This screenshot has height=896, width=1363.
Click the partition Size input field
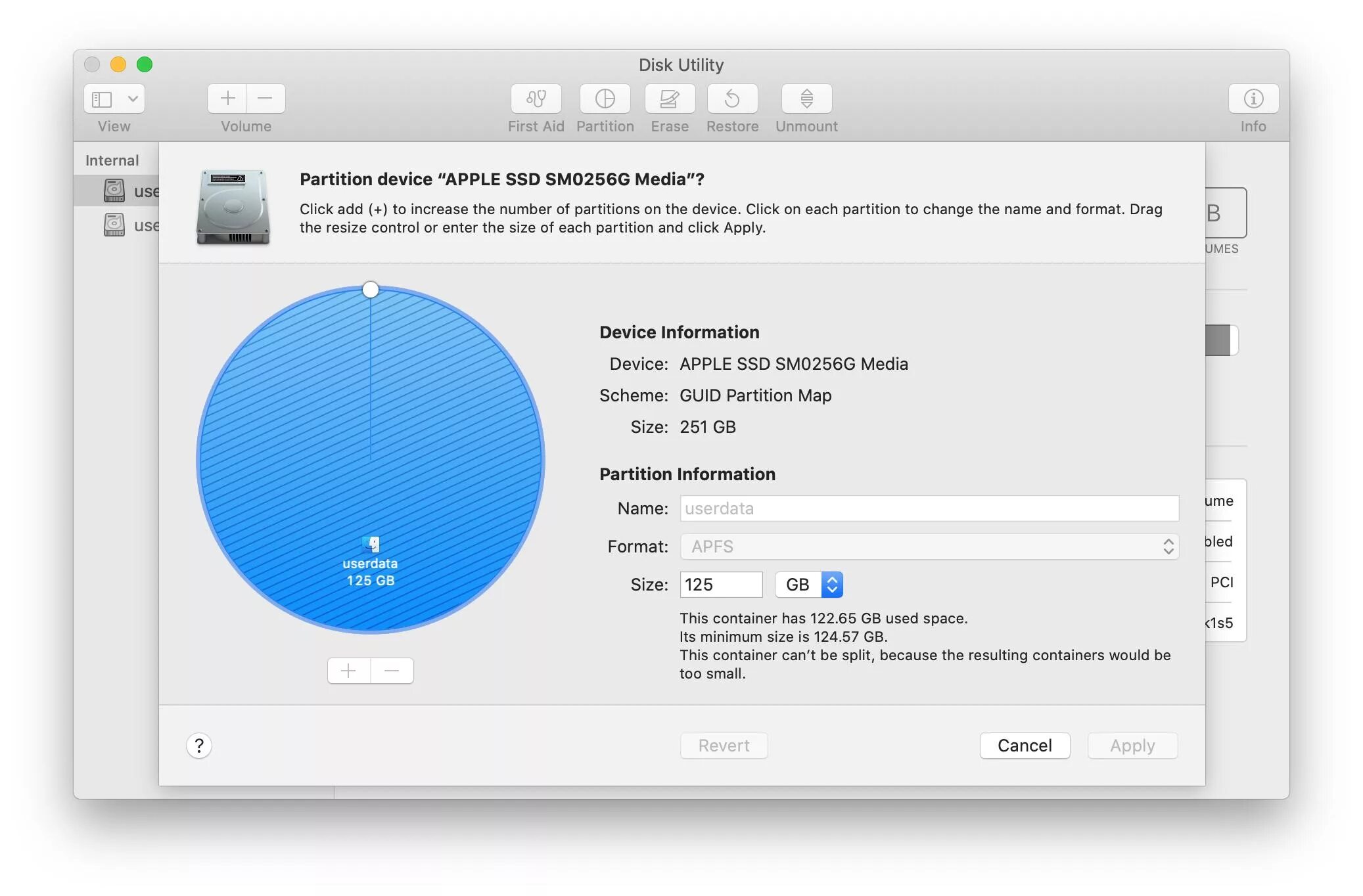(720, 585)
